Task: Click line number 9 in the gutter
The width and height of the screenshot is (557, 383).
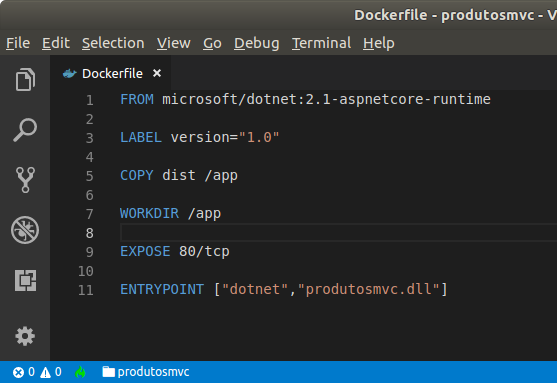Action: [x=90, y=252]
